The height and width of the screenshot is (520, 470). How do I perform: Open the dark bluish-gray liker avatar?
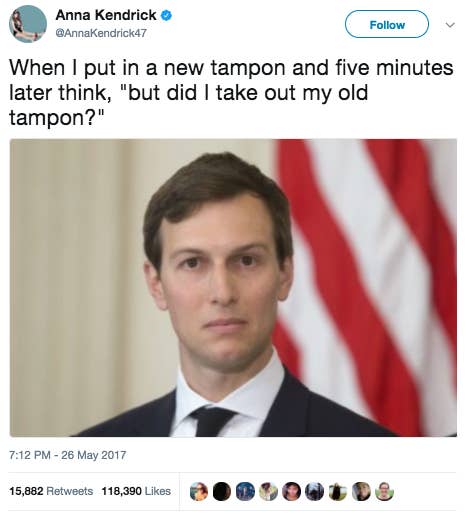(x=315, y=491)
